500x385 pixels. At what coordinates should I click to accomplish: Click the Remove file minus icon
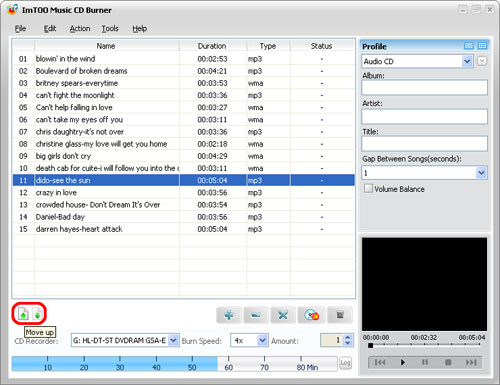[256, 315]
